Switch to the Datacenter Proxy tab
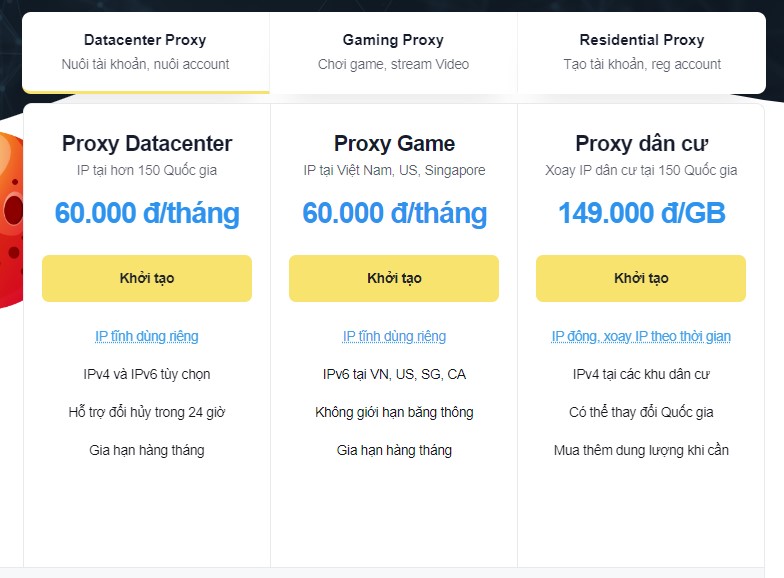 click(x=146, y=52)
